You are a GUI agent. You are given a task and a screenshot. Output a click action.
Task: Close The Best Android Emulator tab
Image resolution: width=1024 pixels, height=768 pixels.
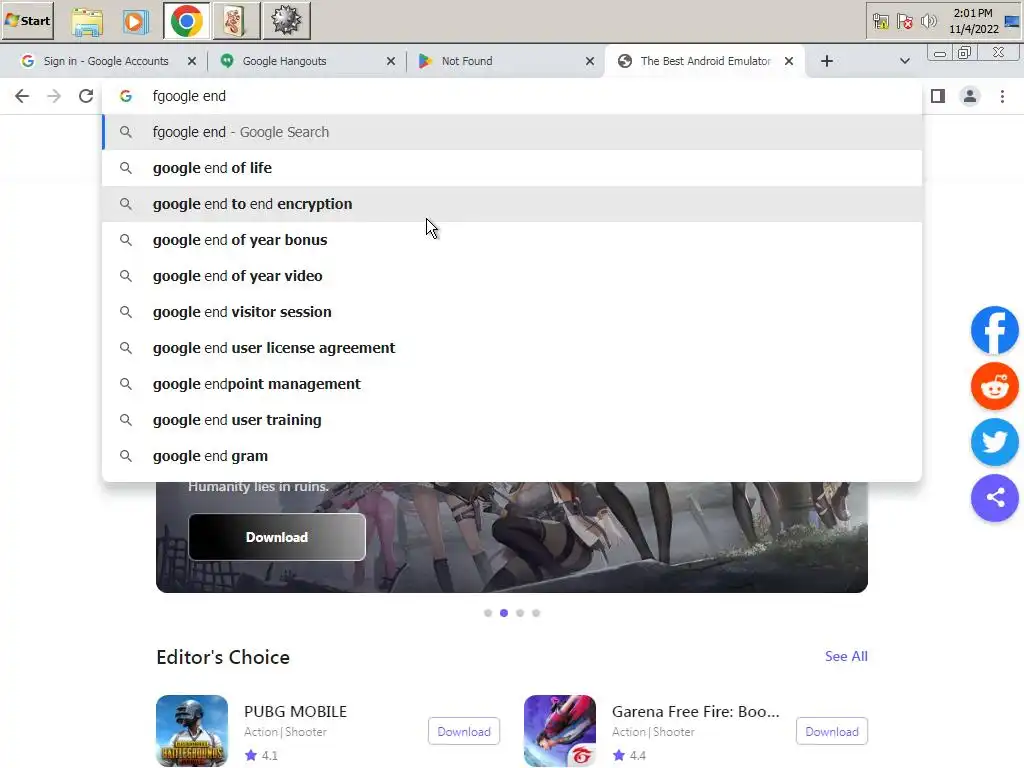tap(789, 61)
